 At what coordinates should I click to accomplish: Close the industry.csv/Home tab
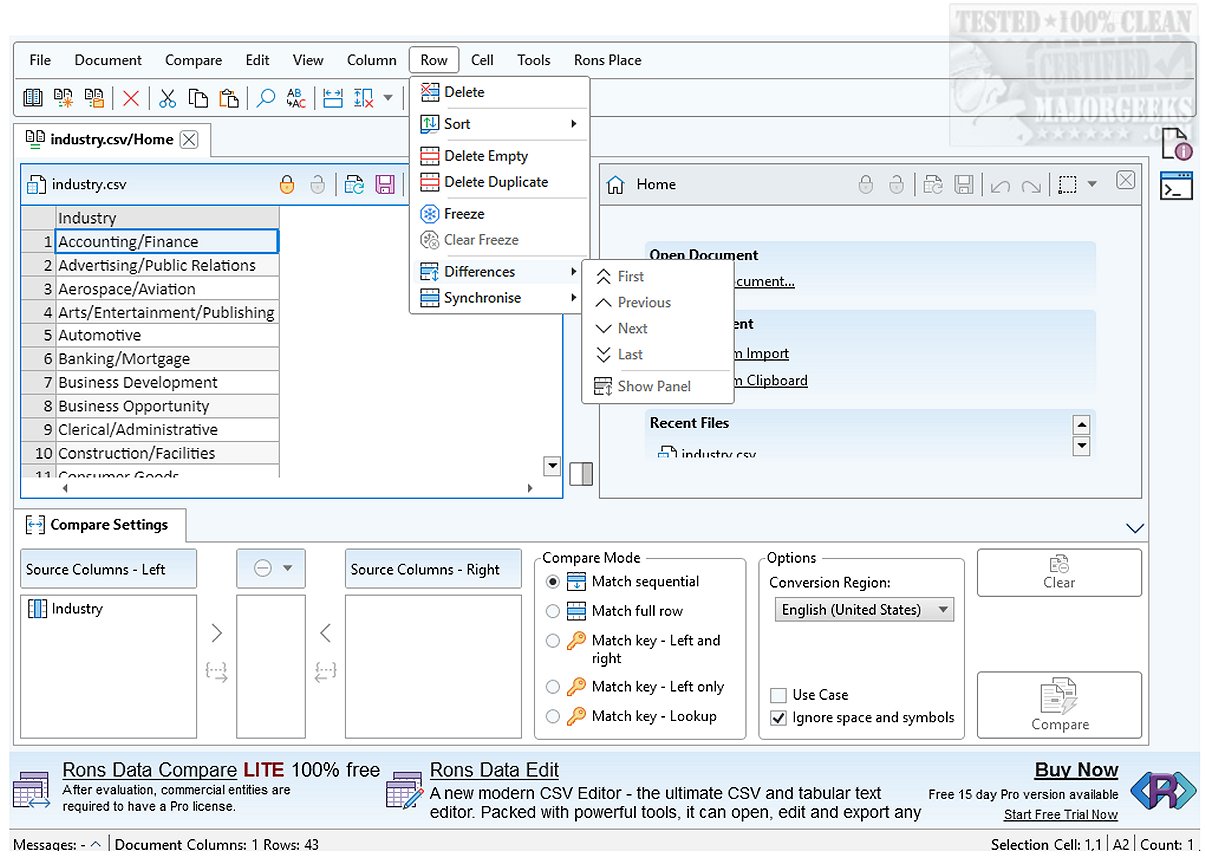pyautogui.click(x=189, y=140)
